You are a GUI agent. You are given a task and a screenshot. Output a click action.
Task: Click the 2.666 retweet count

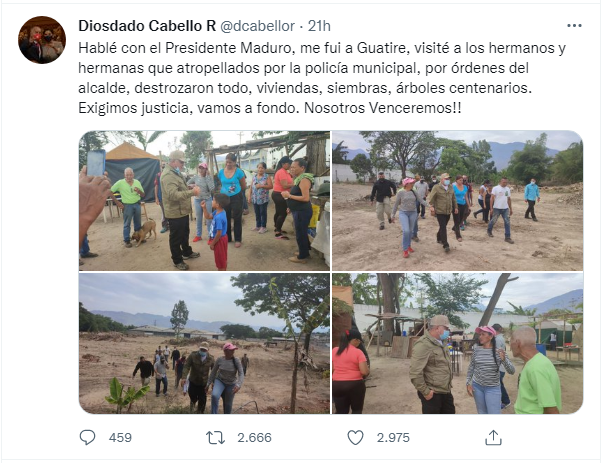point(254,438)
